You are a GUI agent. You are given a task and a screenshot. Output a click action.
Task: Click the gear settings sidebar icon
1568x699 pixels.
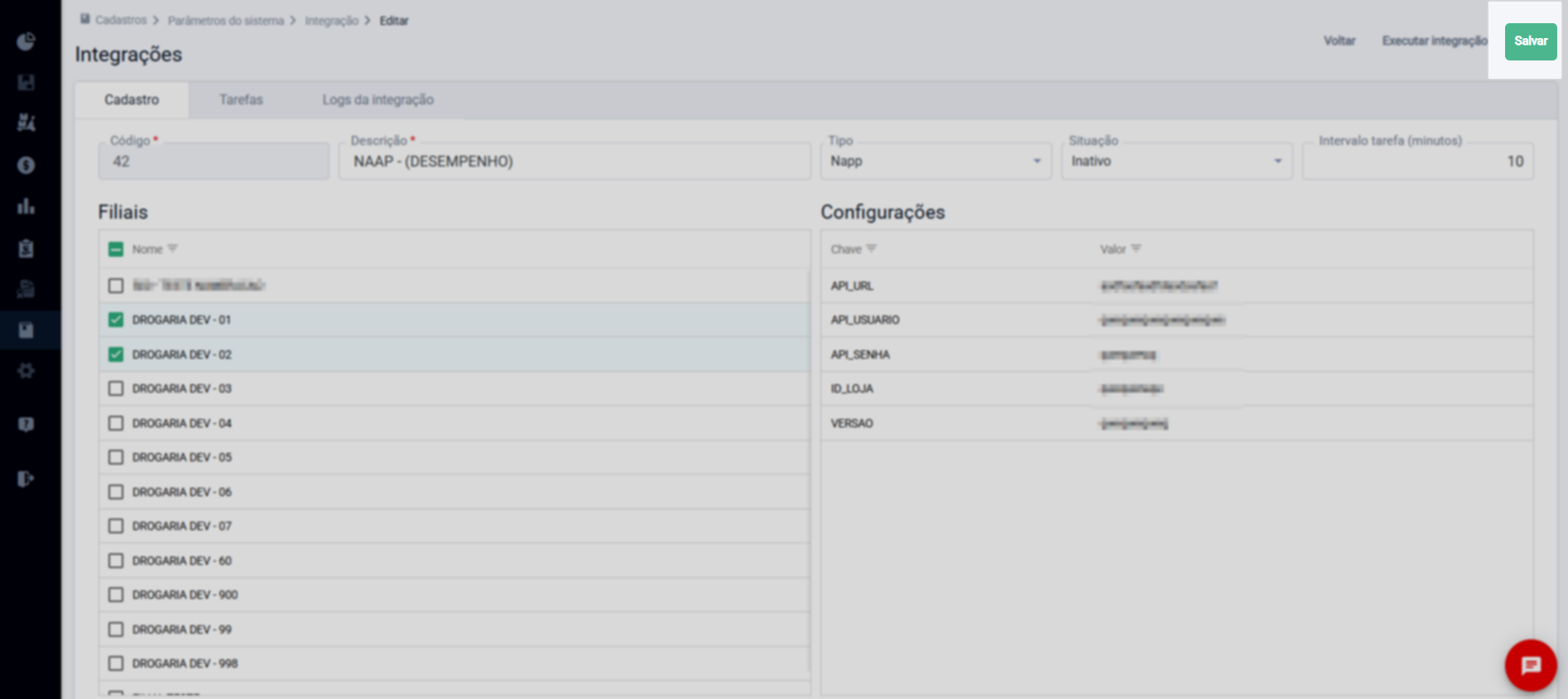26,371
